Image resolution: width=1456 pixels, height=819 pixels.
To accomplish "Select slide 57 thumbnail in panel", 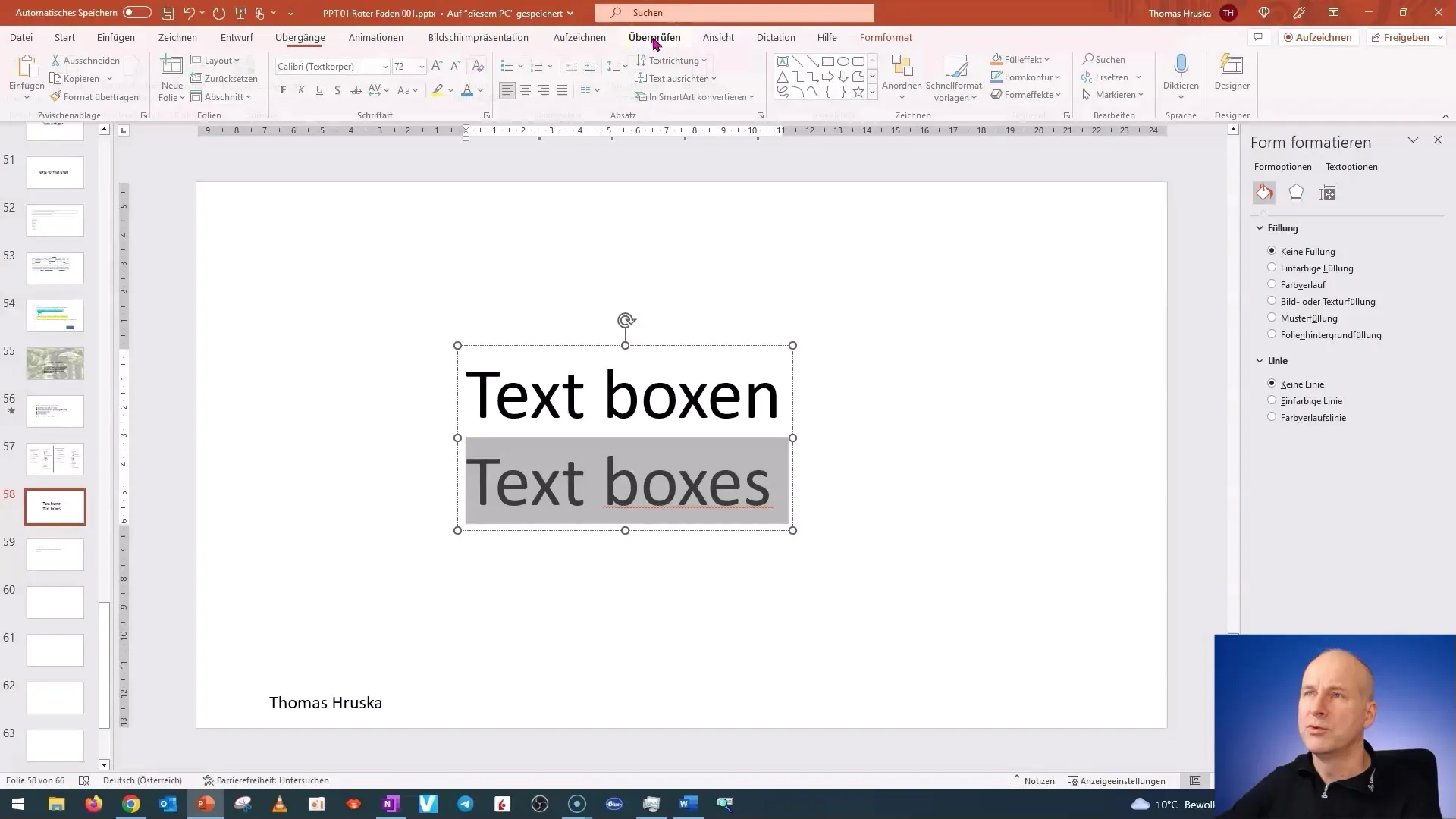I will [55, 459].
